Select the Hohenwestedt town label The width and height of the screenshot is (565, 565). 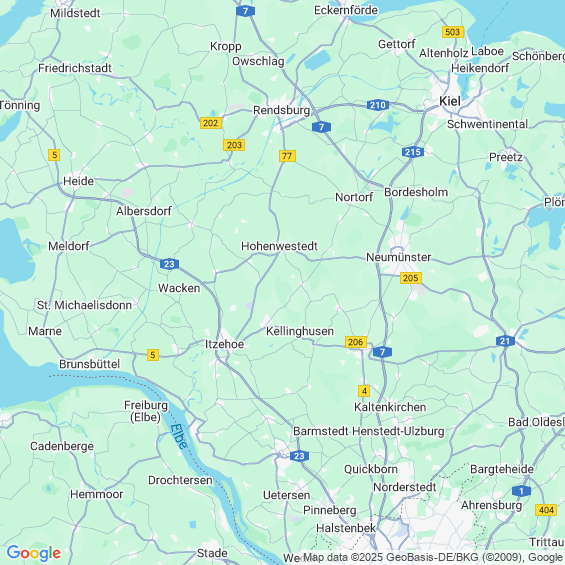[x=279, y=246]
